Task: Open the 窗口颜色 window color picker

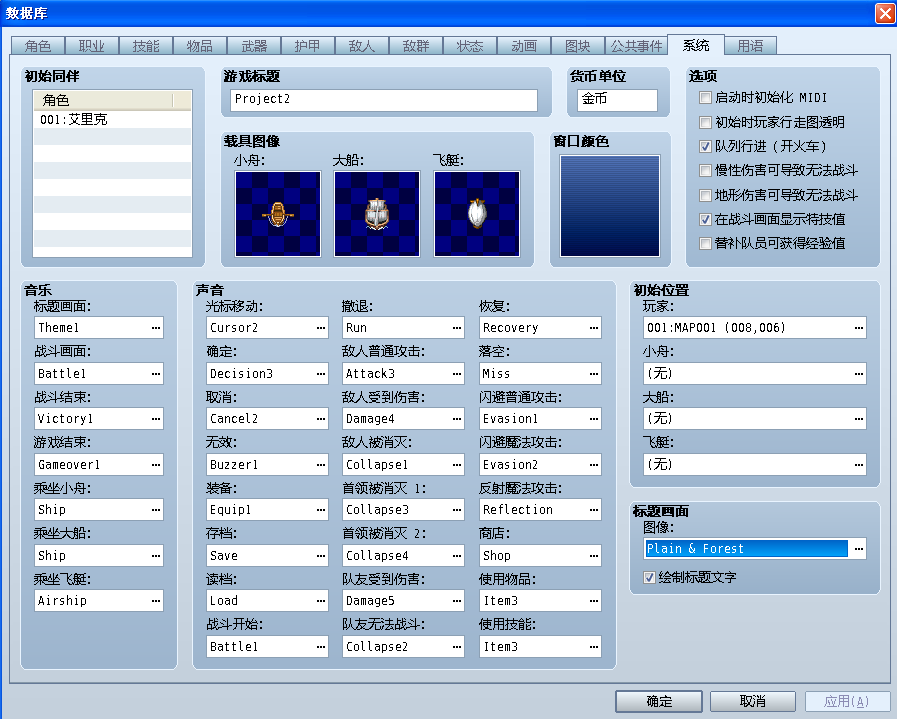Action: click(x=610, y=206)
